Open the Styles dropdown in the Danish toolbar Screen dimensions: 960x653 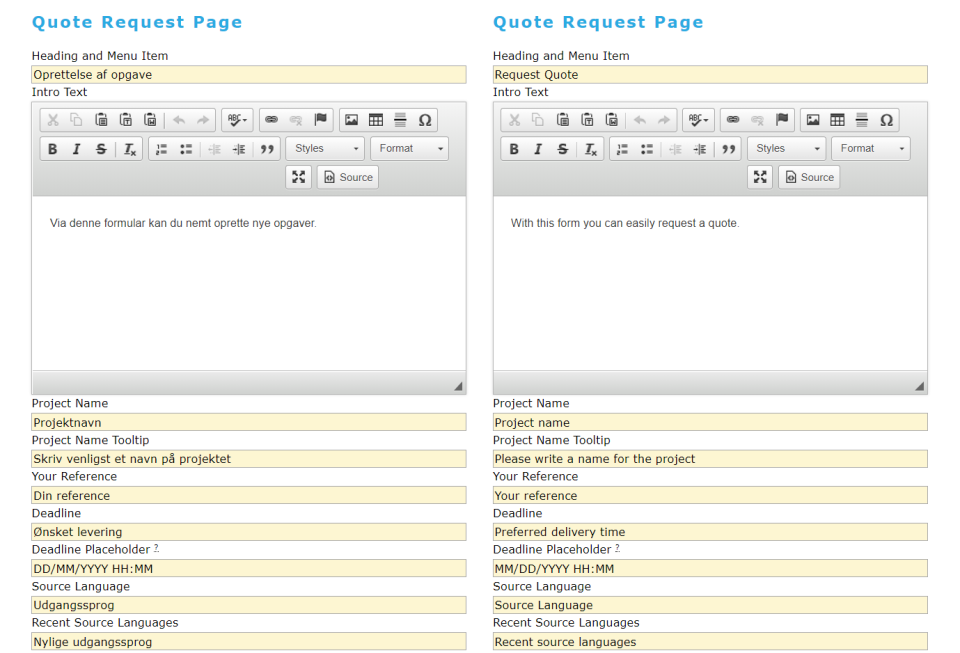tap(325, 148)
